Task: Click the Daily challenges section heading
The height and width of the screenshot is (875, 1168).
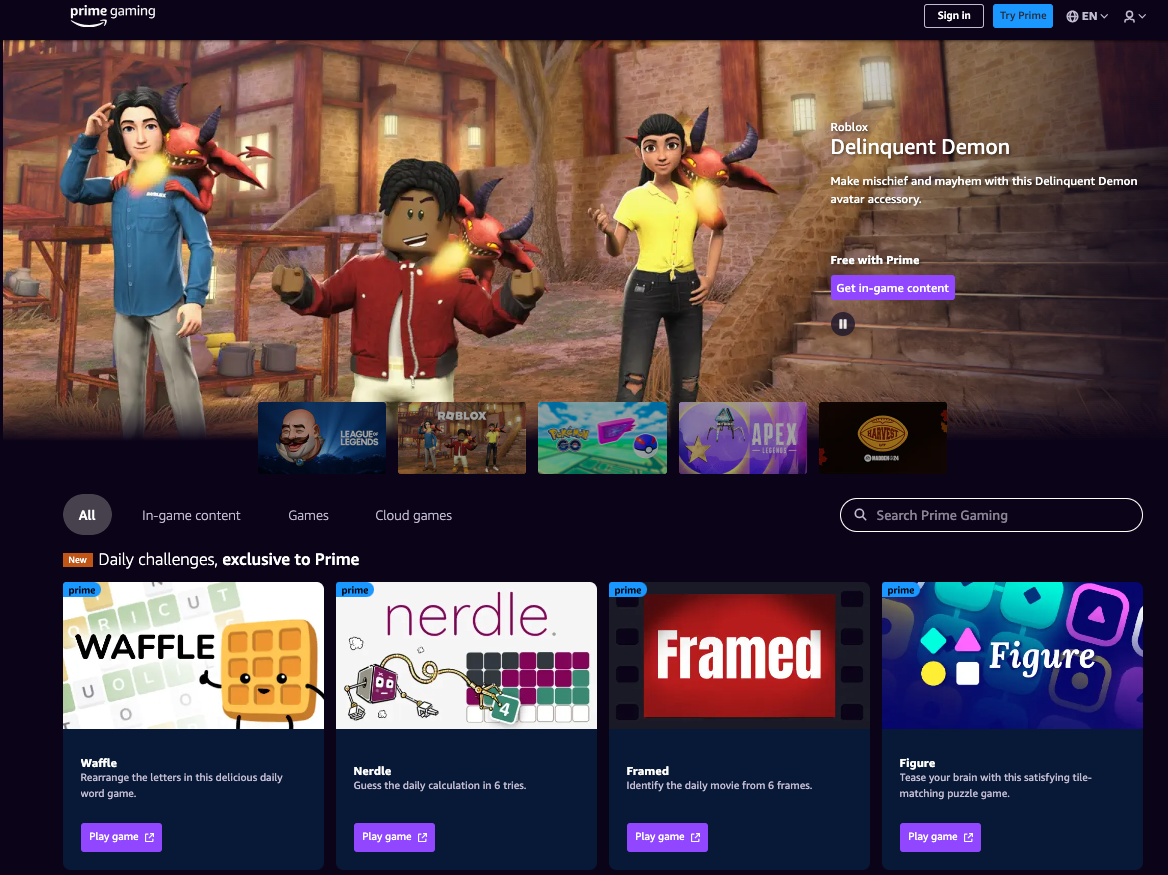Action: coord(229,559)
